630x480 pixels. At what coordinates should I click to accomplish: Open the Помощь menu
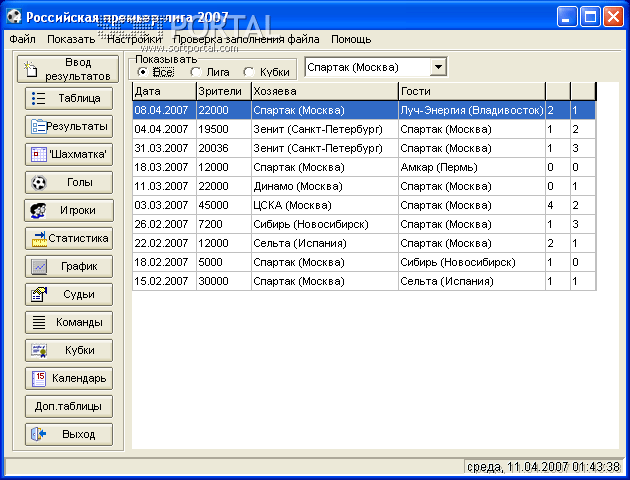pyautogui.click(x=351, y=39)
